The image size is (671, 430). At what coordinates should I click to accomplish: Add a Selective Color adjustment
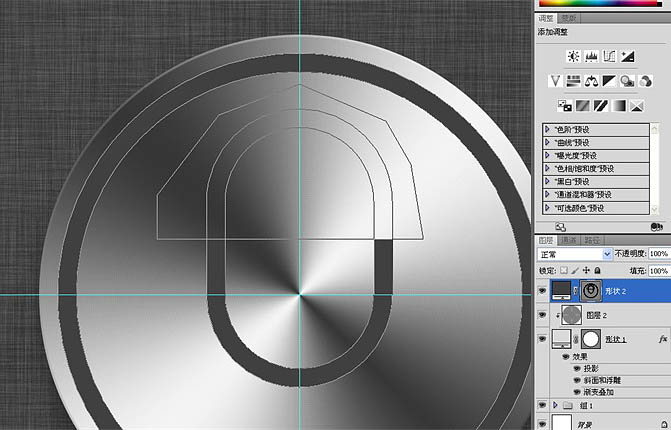tap(637, 106)
